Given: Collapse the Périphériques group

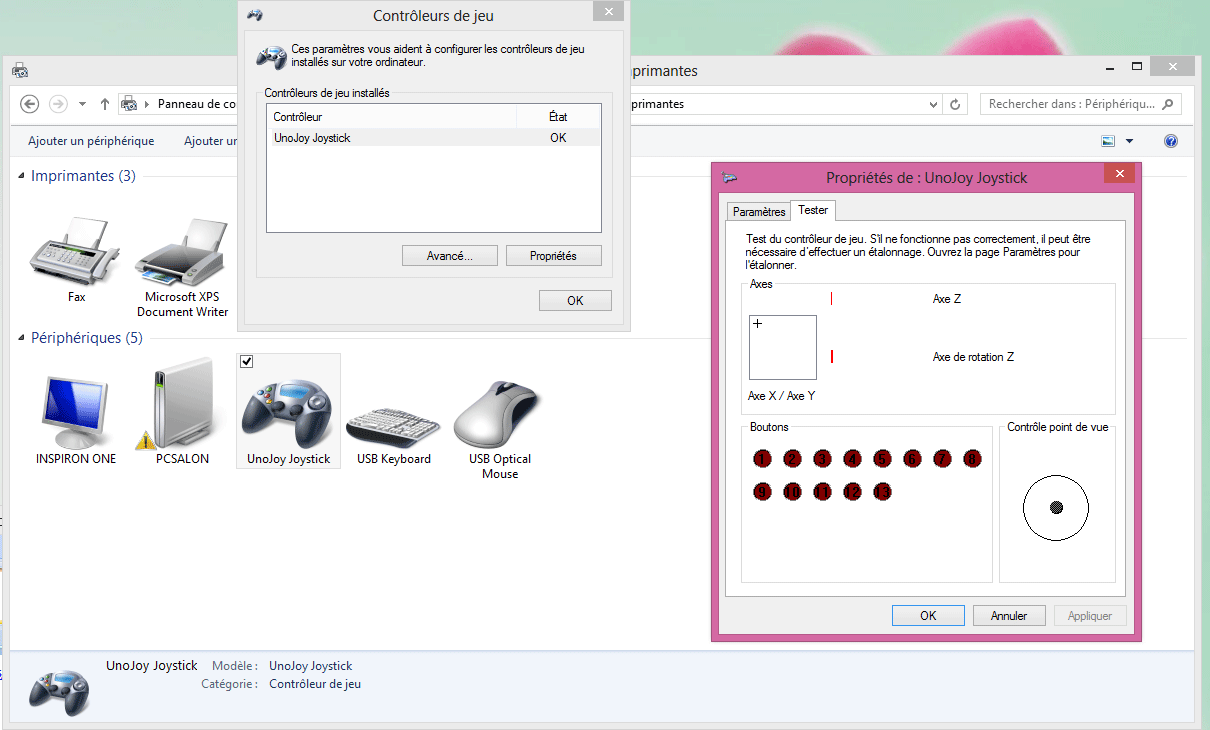Looking at the screenshot, I should tap(22, 338).
